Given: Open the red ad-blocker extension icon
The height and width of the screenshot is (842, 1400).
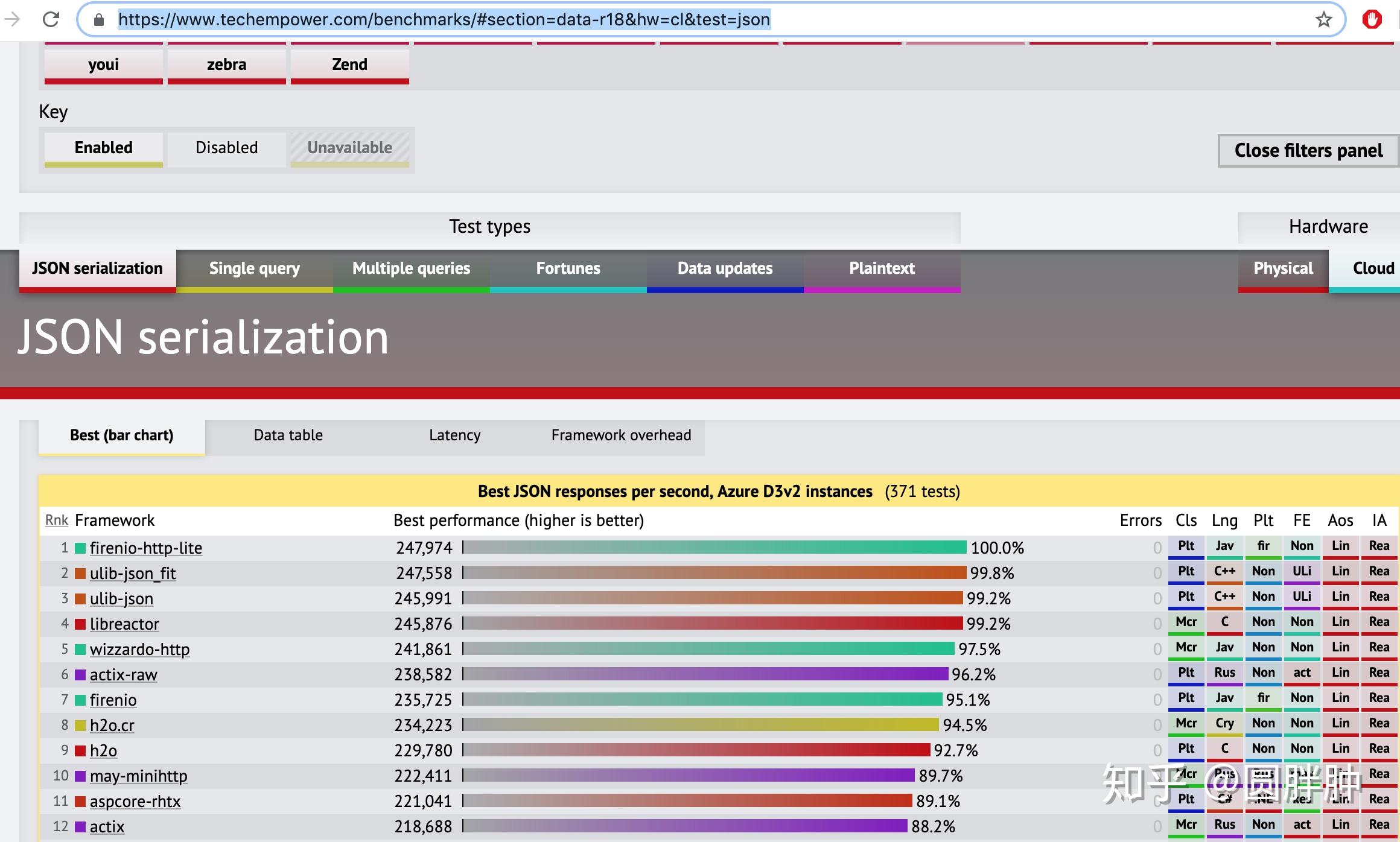Looking at the screenshot, I should tap(1372, 19).
